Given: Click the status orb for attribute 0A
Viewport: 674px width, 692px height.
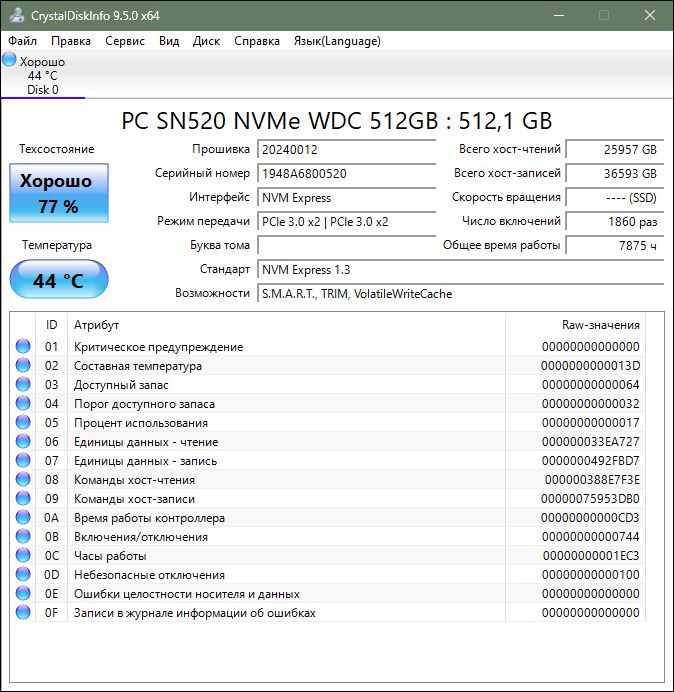Looking at the screenshot, I should click(23, 517).
